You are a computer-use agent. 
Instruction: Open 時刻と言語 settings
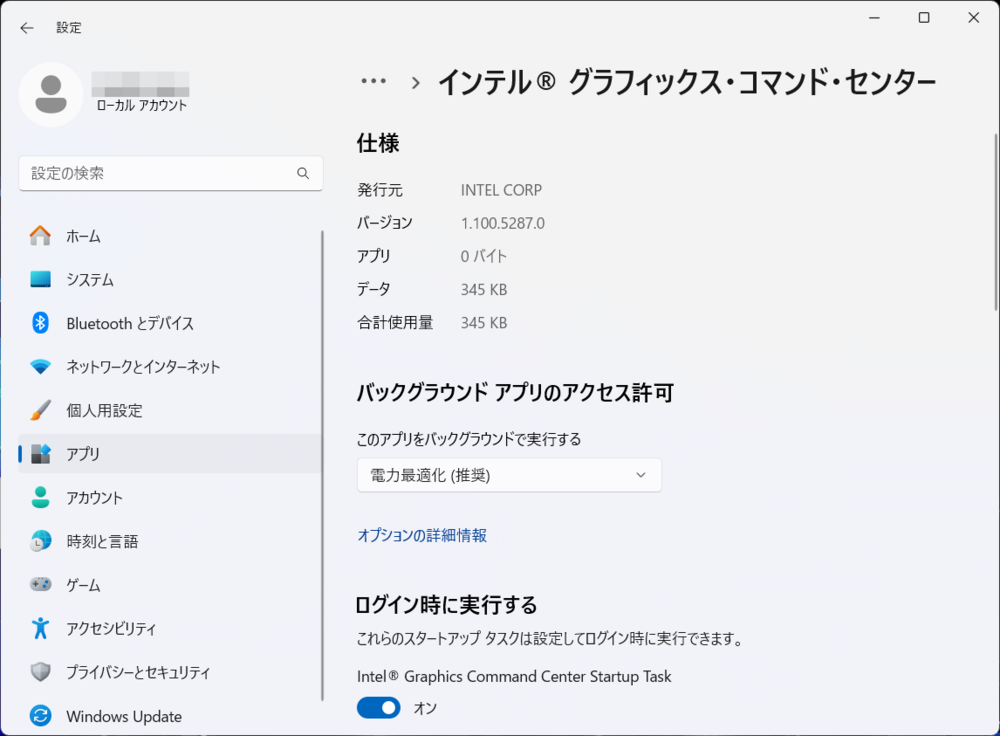171,541
